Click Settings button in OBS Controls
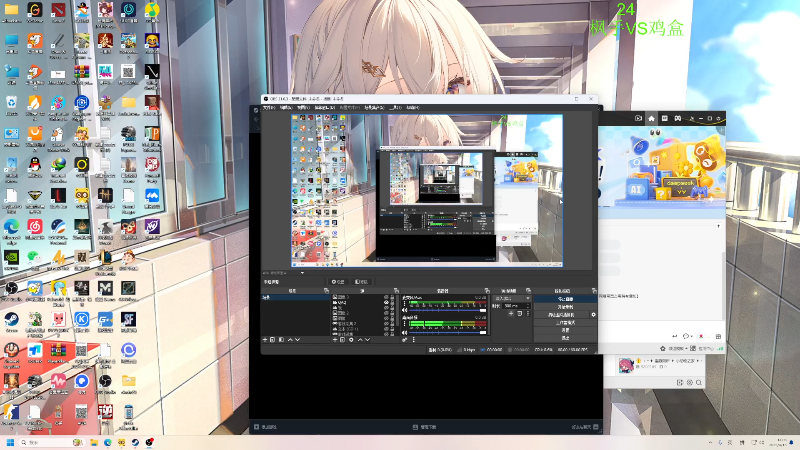 click(565, 330)
